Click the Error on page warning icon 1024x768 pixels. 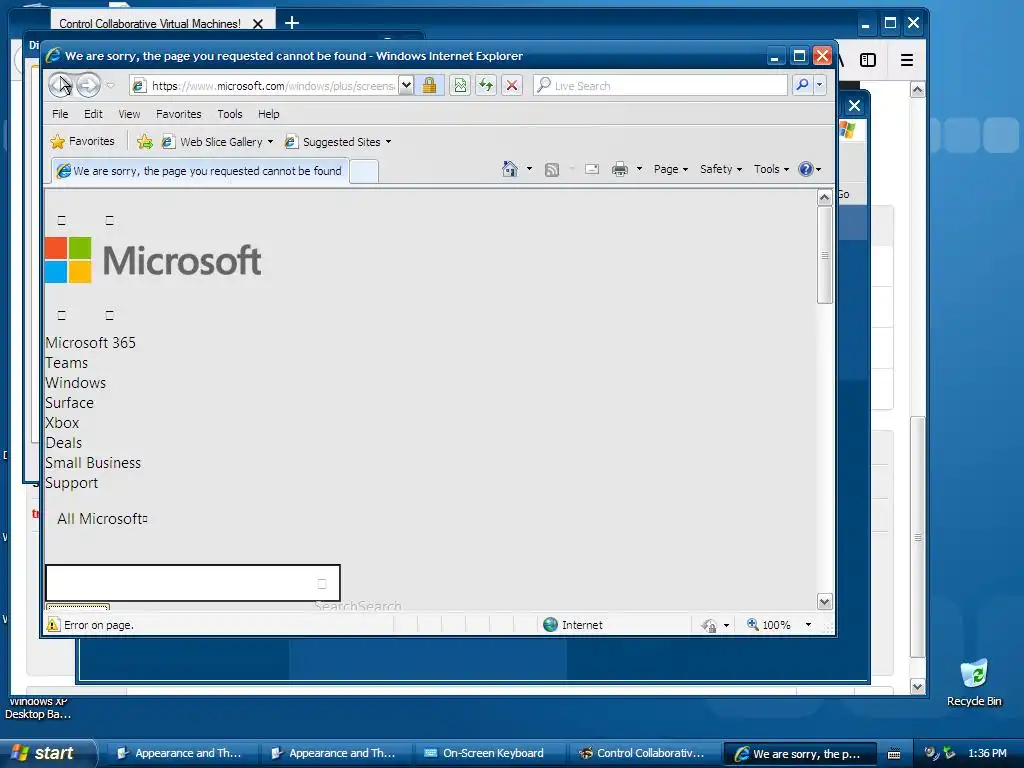click(x=53, y=624)
